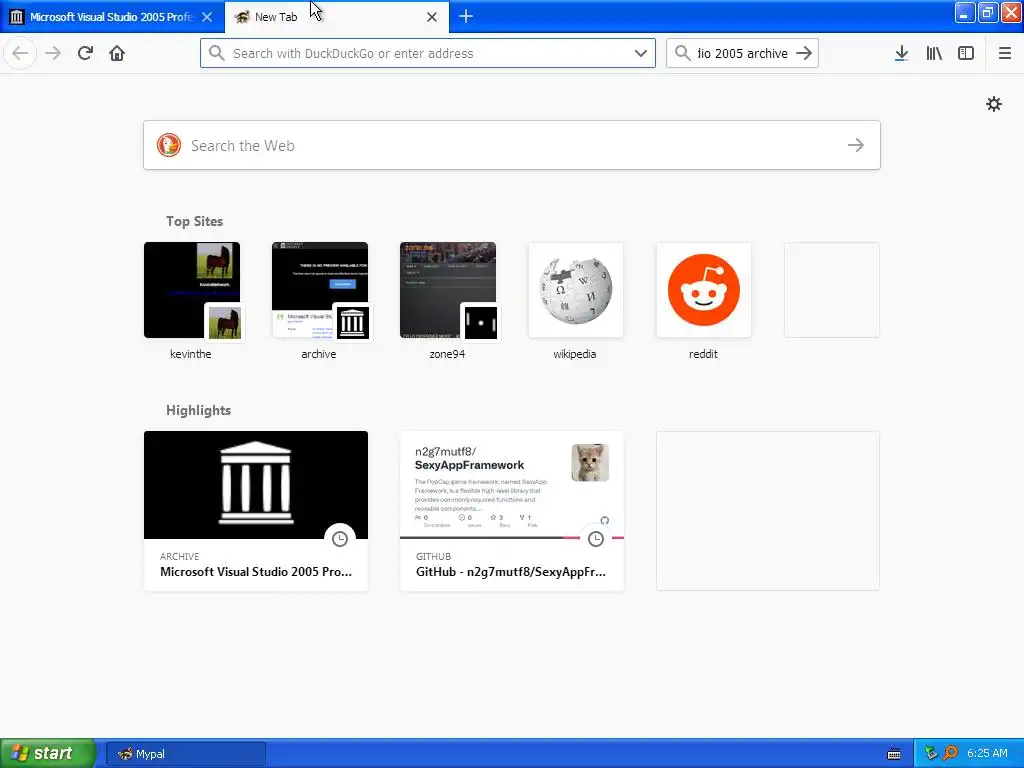Click the kevinthe label text

(x=191, y=354)
